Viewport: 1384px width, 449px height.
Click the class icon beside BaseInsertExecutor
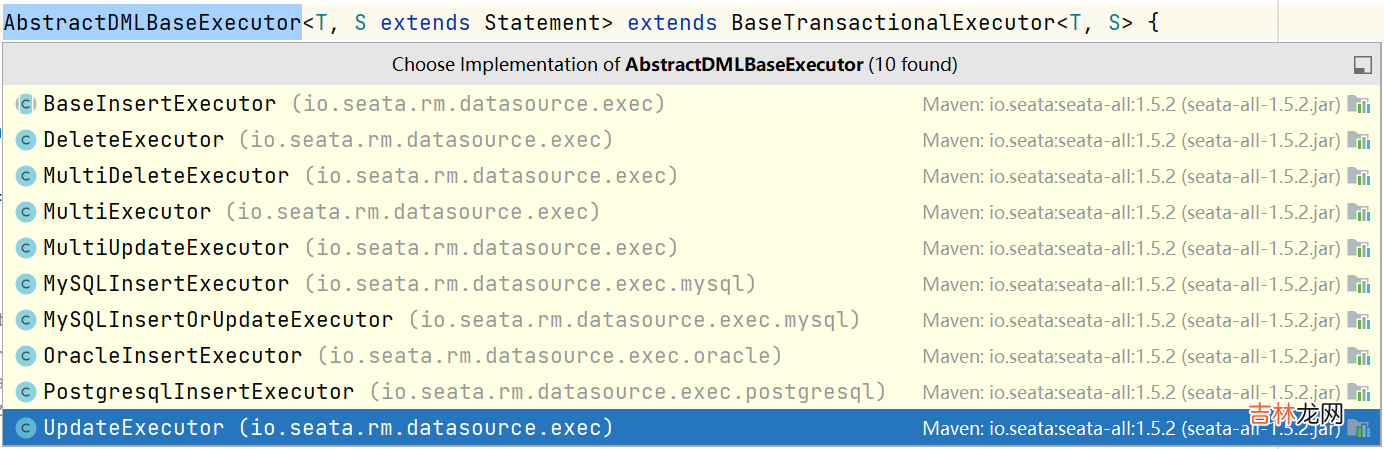[x=26, y=104]
